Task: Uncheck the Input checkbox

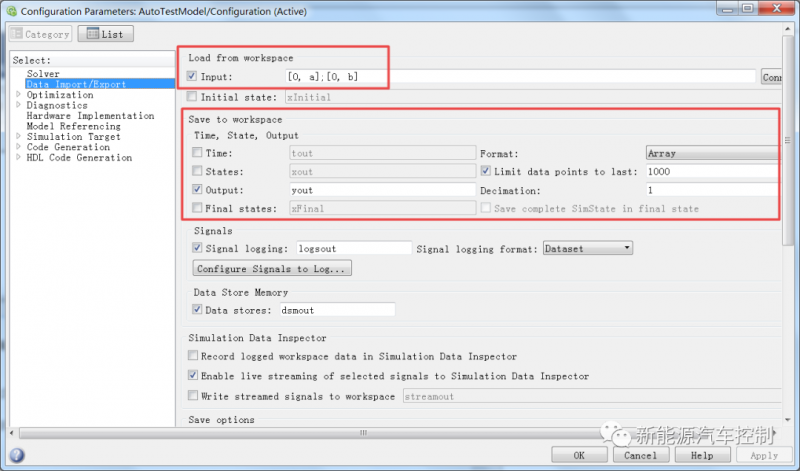Action: [x=193, y=77]
